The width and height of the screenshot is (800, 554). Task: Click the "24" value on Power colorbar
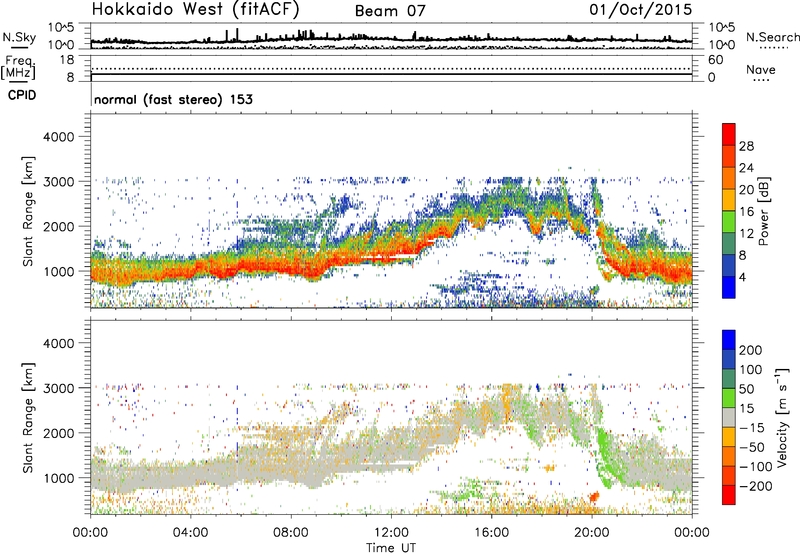coord(746,168)
